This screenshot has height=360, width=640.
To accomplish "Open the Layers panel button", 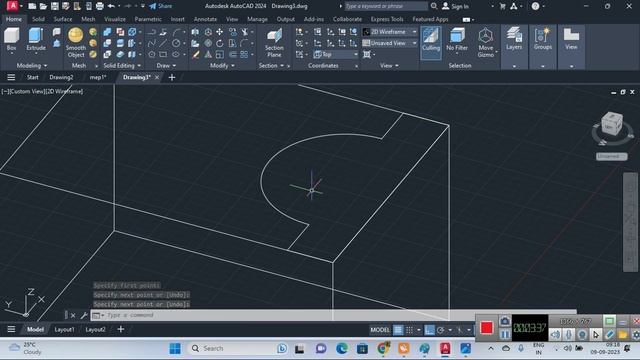I will tap(514, 40).
